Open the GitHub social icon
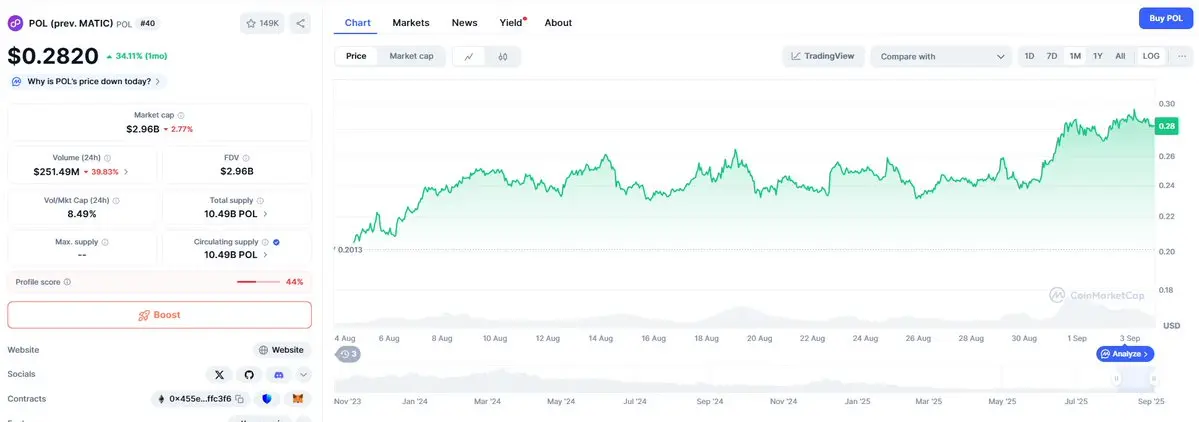 point(249,375)
